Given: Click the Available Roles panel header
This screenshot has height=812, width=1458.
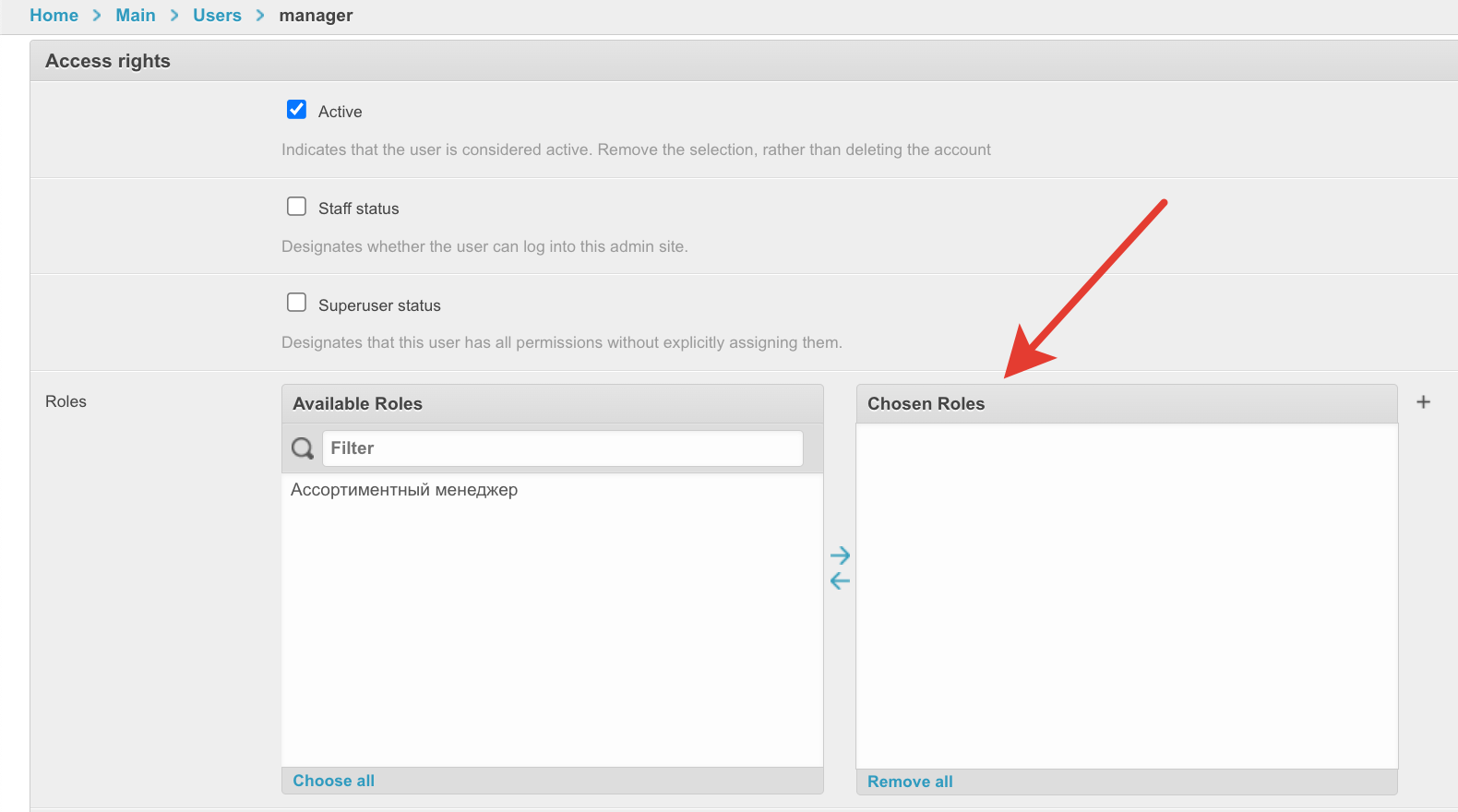Looking at the screenshot, I should [357, 404].
